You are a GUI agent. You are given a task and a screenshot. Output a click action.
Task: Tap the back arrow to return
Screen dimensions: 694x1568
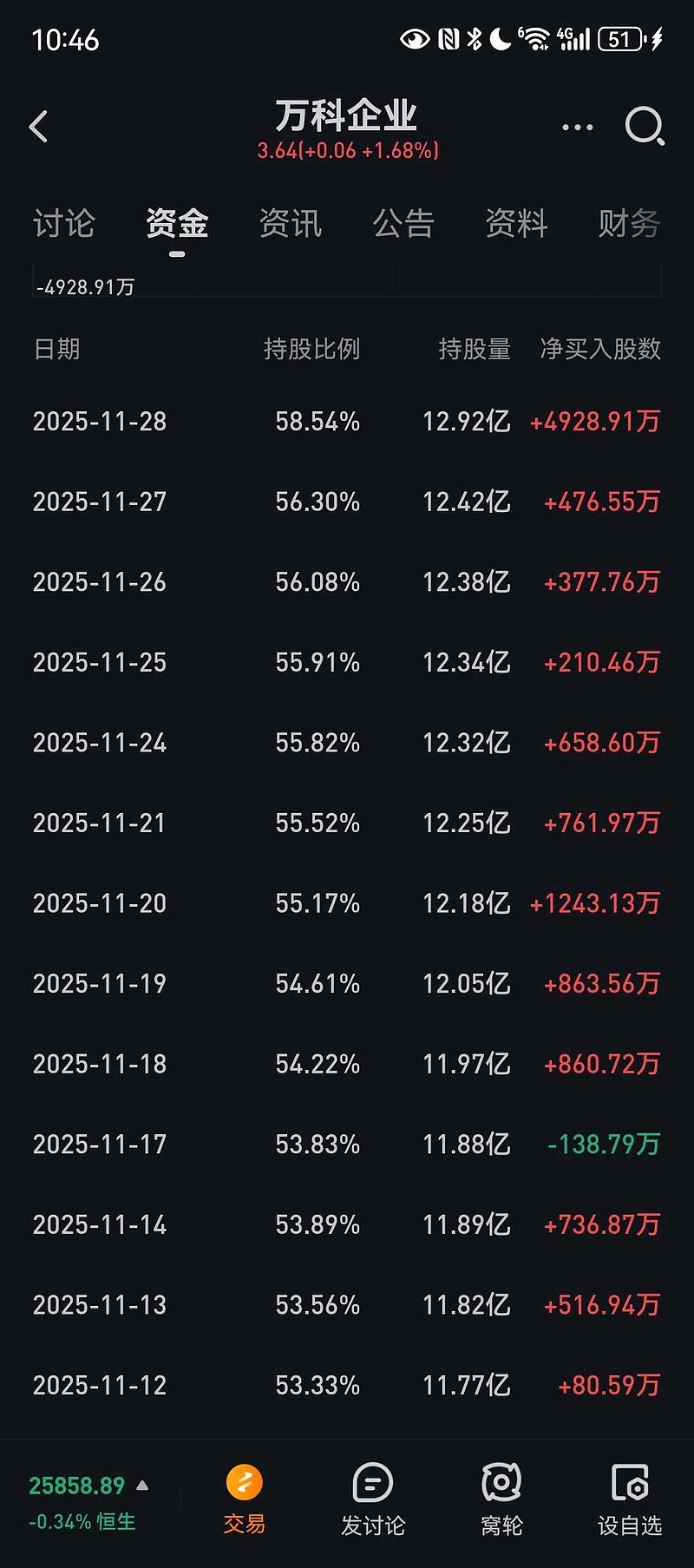(38, 127)
